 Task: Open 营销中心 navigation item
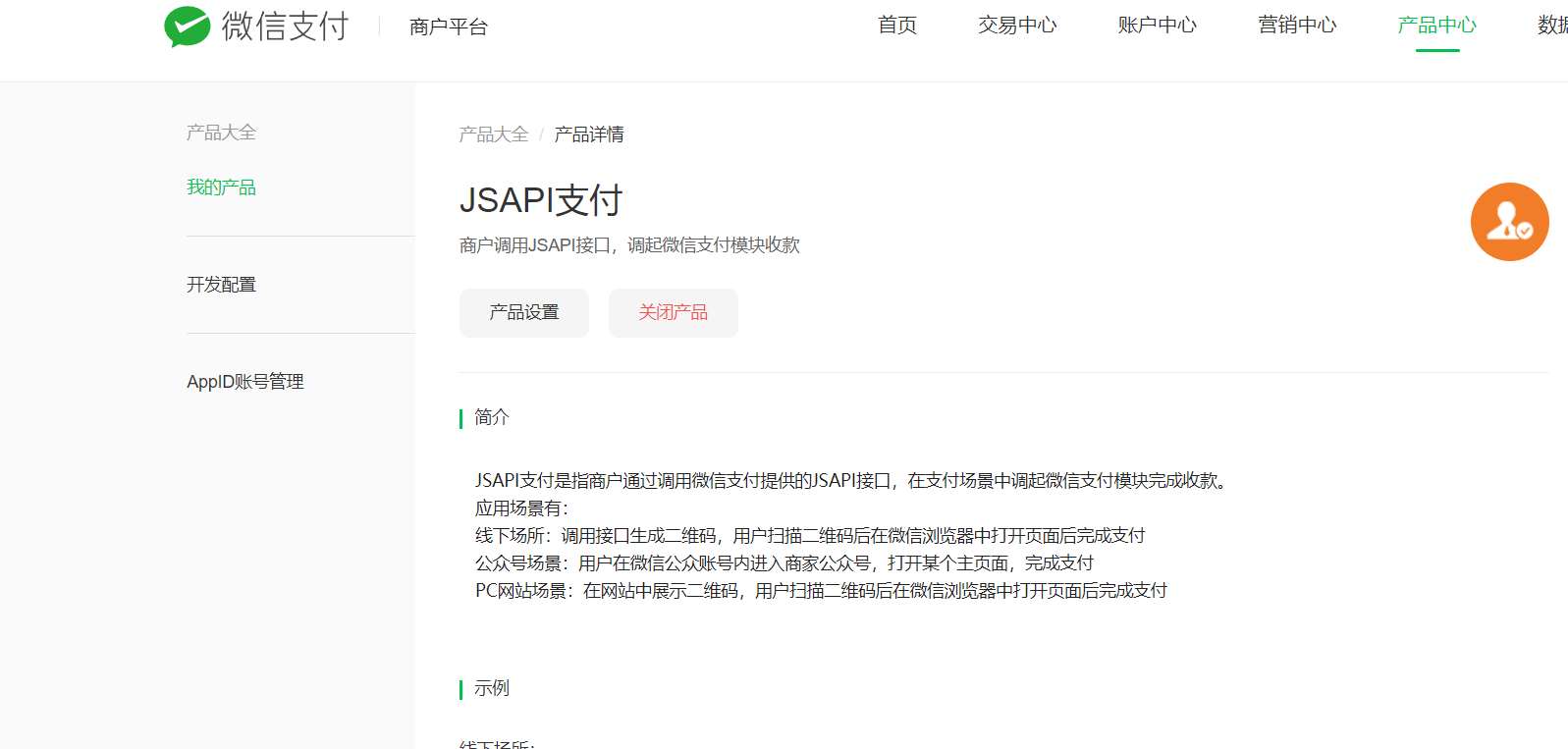(1297, 26)
